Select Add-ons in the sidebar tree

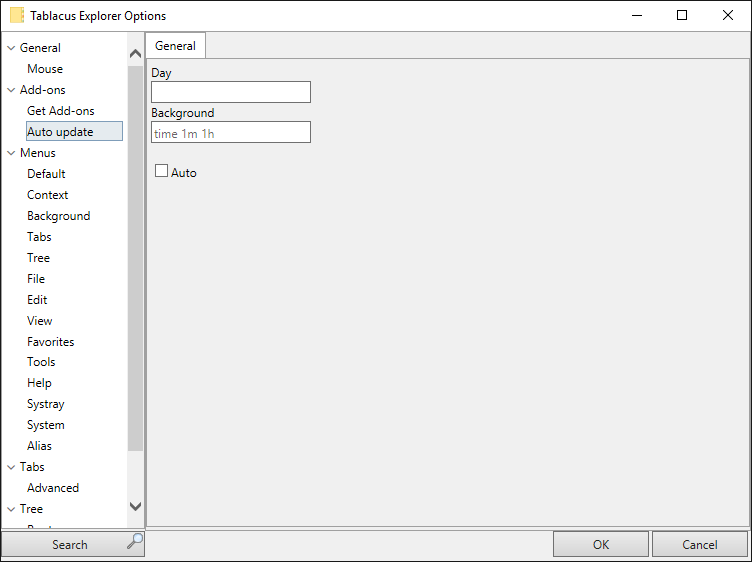(x=43, y=90)
